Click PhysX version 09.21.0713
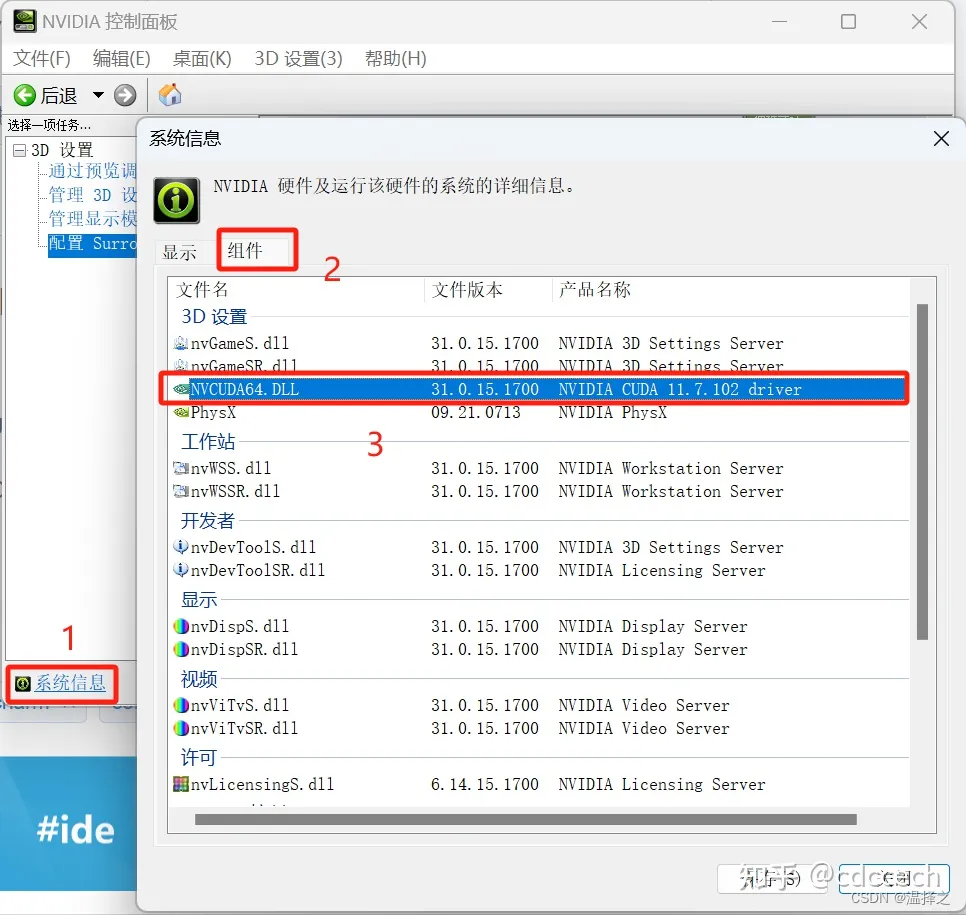Viewport: 966px width, 915px height. (476, 412)
